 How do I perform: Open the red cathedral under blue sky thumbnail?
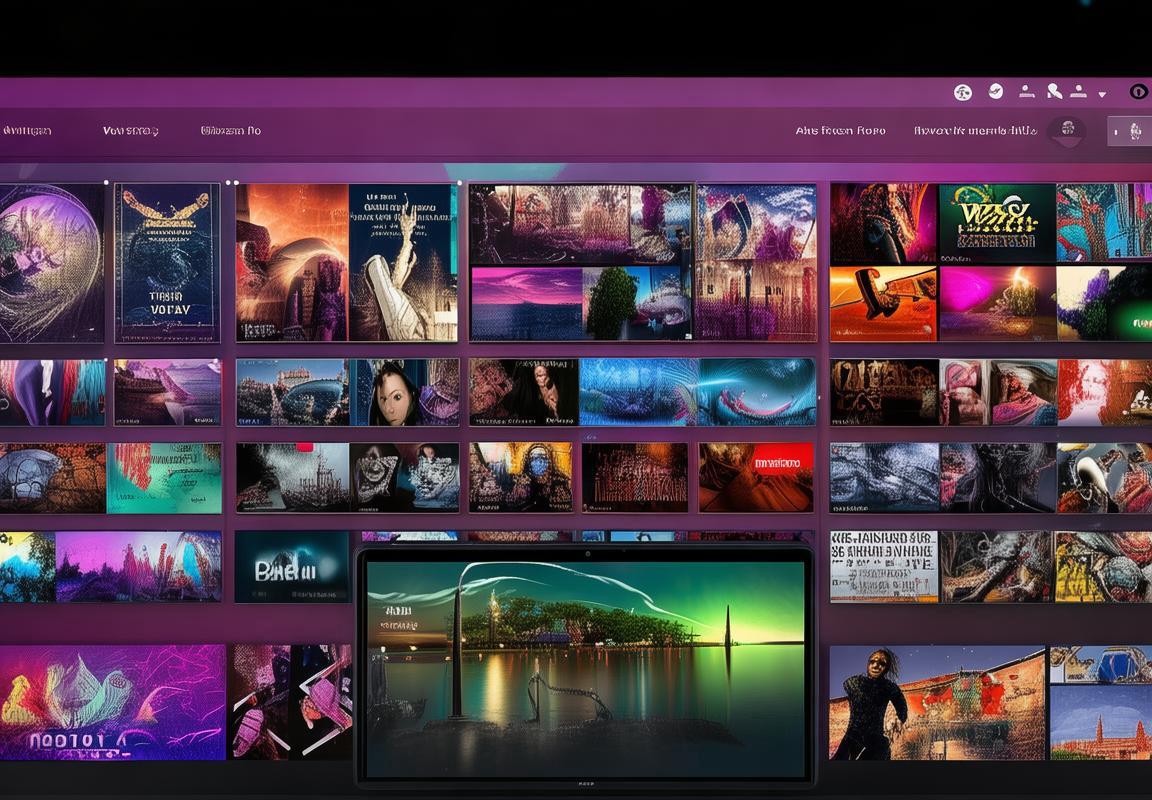1101,722
